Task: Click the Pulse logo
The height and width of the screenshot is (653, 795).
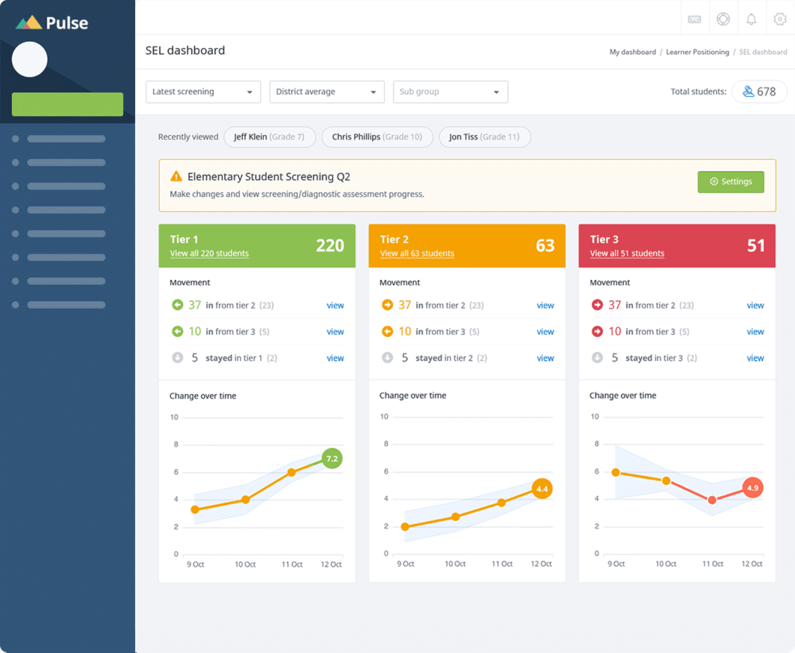Action: (52, 23)
